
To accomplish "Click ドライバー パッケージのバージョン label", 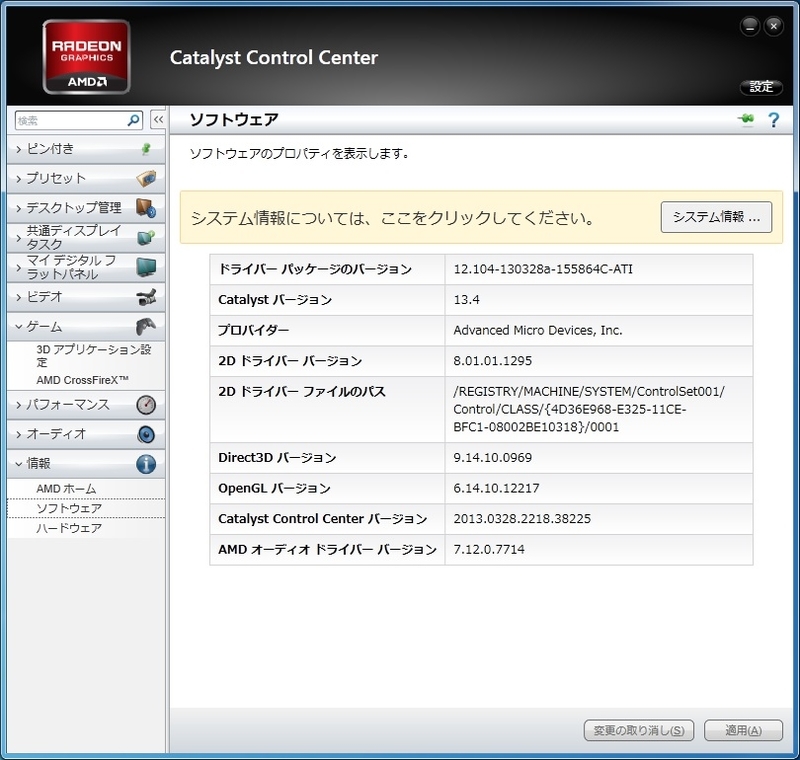I will (315, 269).
